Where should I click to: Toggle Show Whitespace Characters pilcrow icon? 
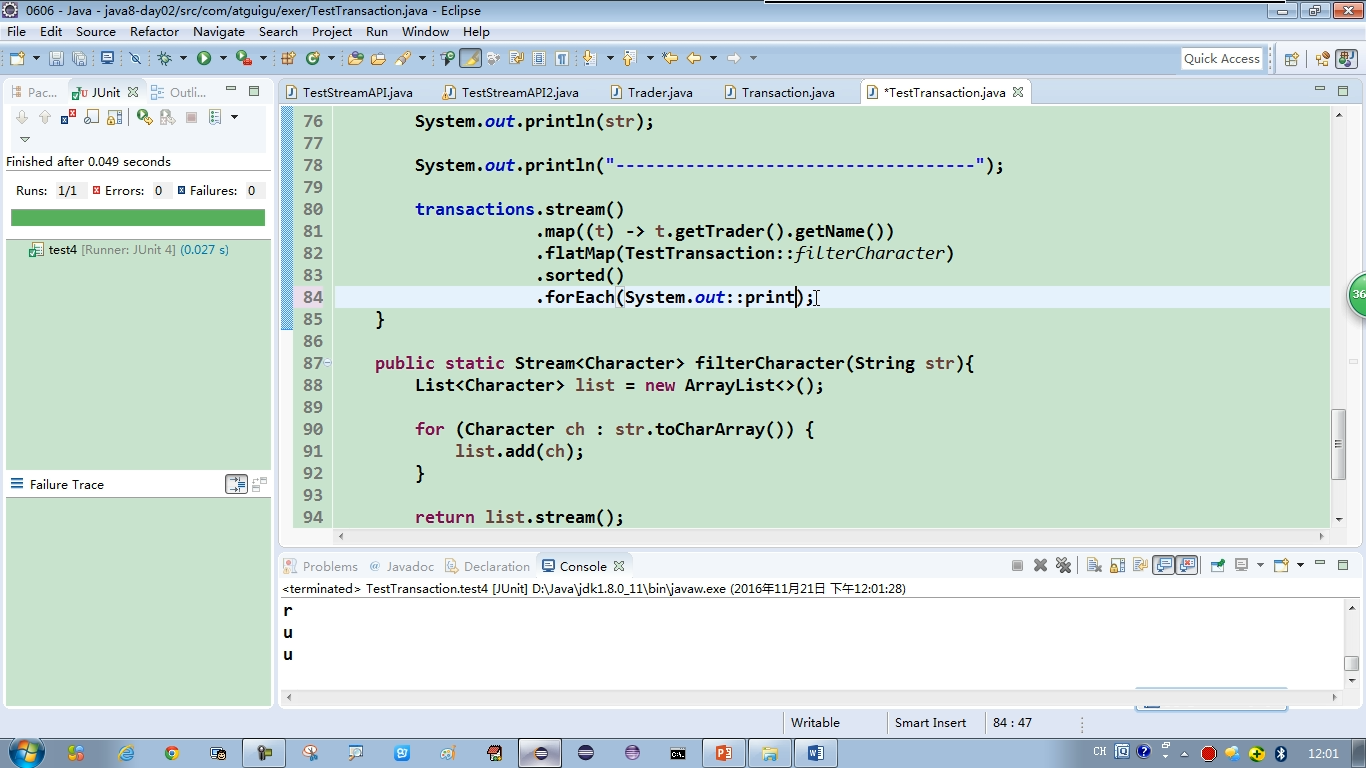click(562, 58)
